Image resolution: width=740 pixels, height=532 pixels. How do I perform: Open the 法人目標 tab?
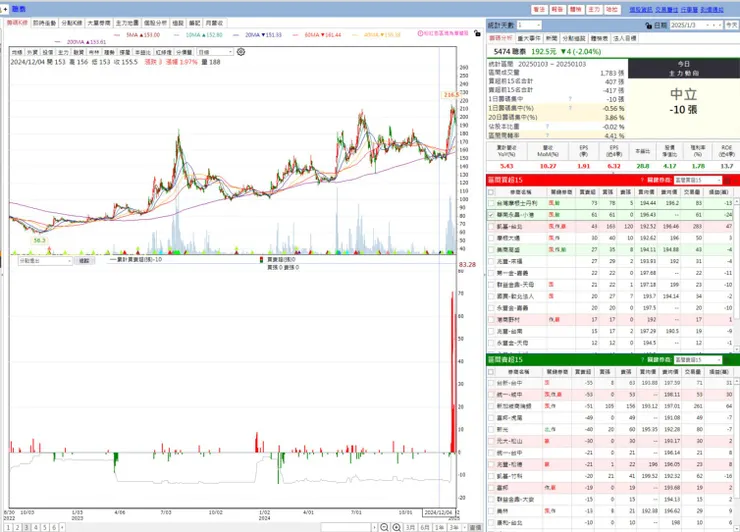624,38
